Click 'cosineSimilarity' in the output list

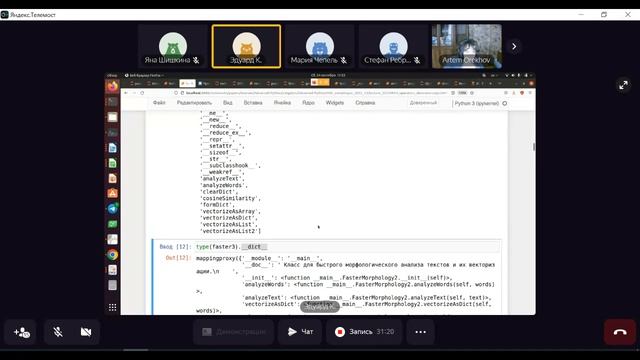coord(230,198)
